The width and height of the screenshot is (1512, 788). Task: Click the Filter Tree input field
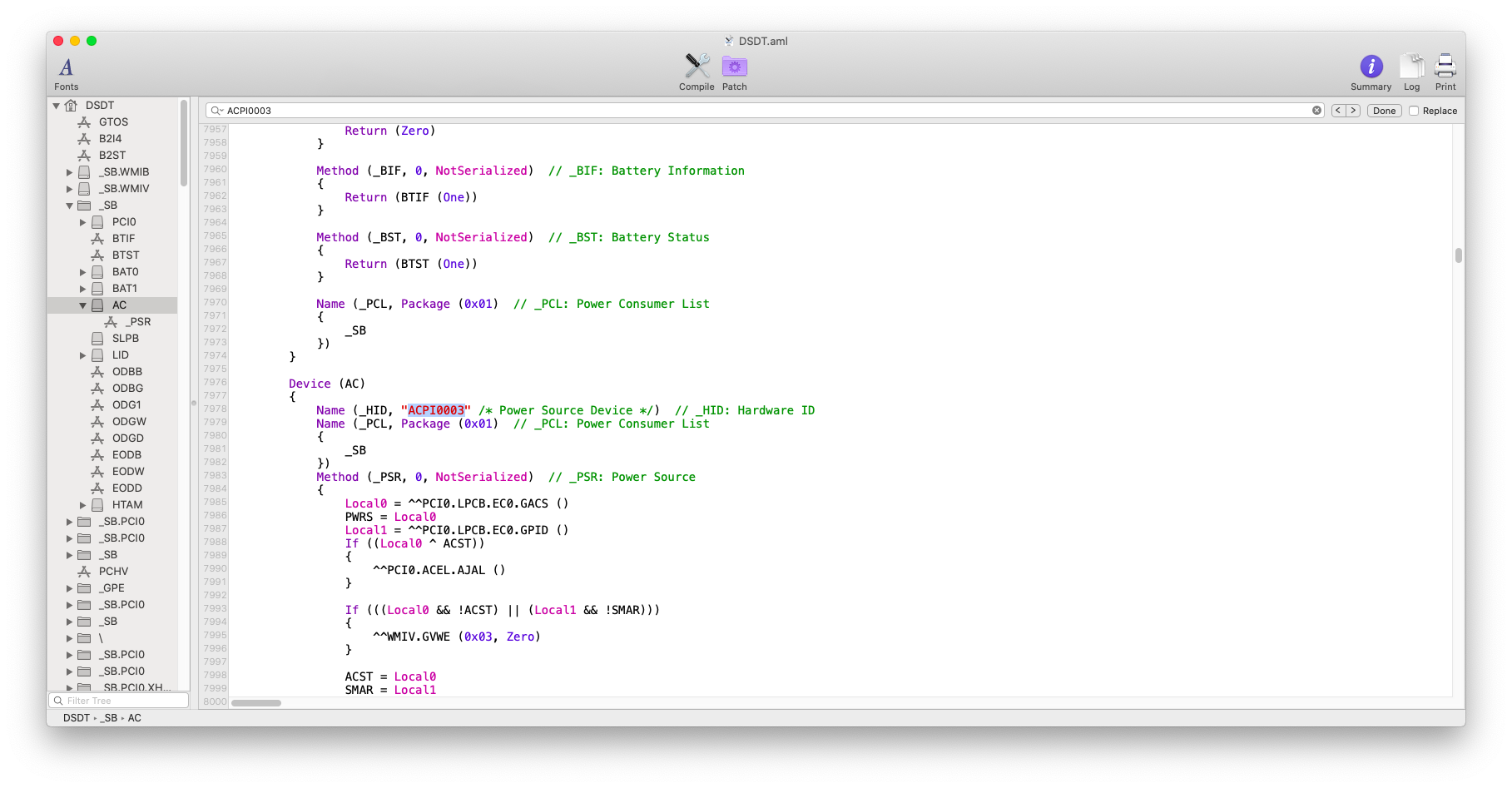click(119, 701)
